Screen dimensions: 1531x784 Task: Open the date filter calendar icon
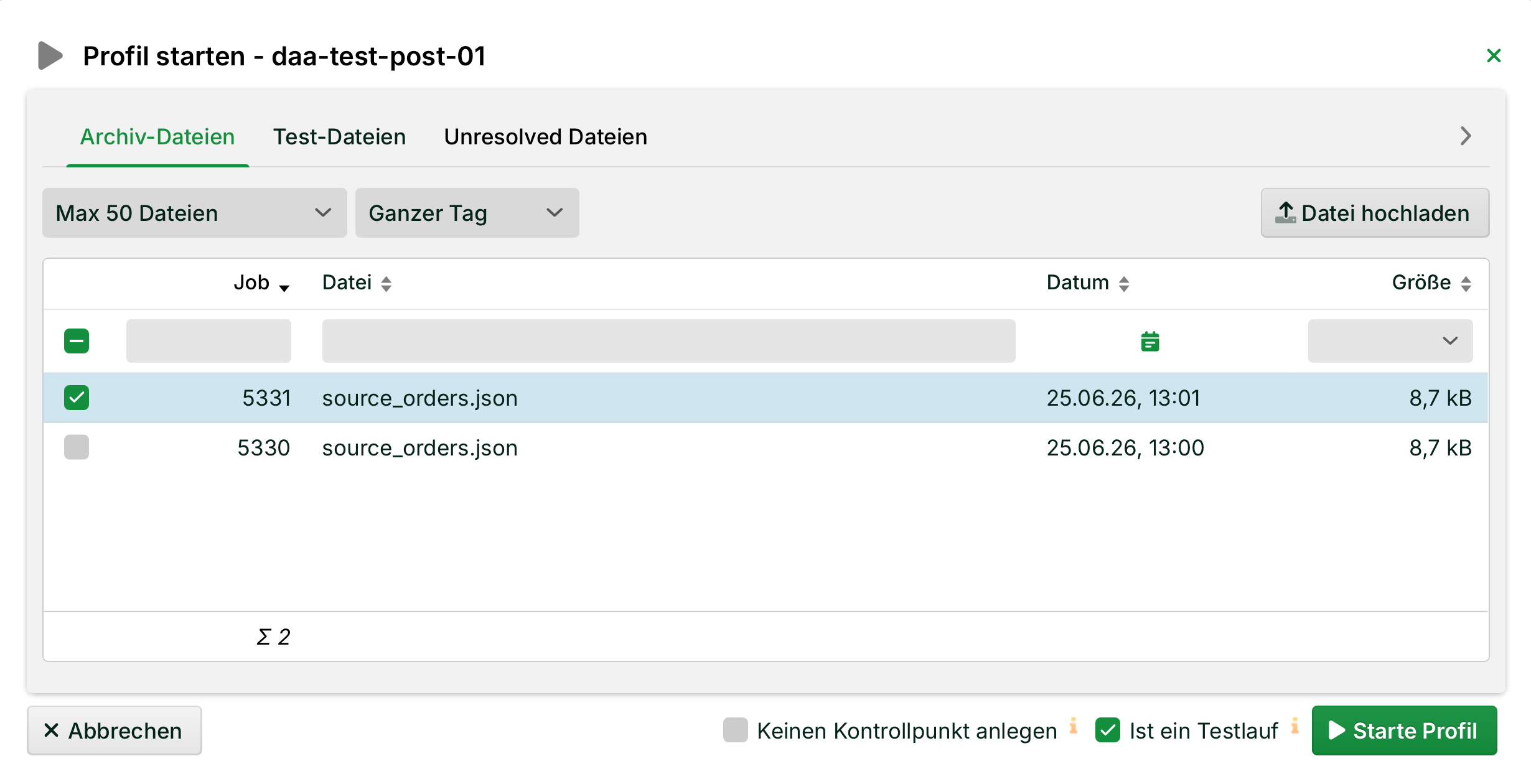pos(1150,342)
